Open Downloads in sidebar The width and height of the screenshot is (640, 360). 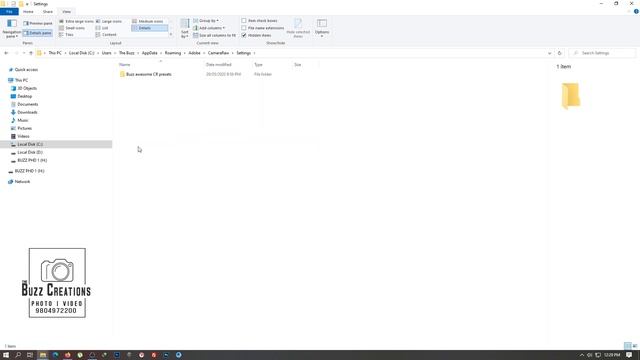click(x=27, y=112)
